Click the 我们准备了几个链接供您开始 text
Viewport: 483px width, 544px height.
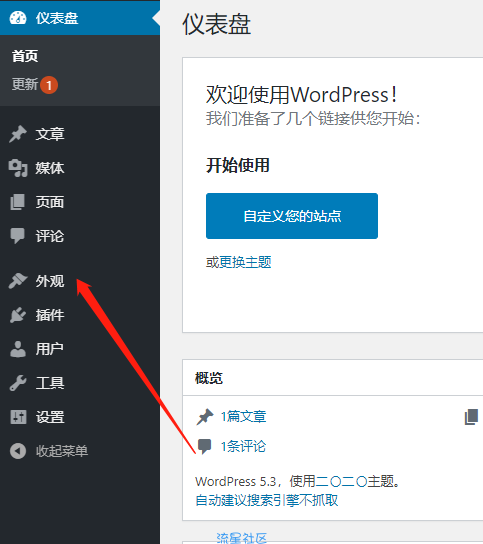pos(313,119)
